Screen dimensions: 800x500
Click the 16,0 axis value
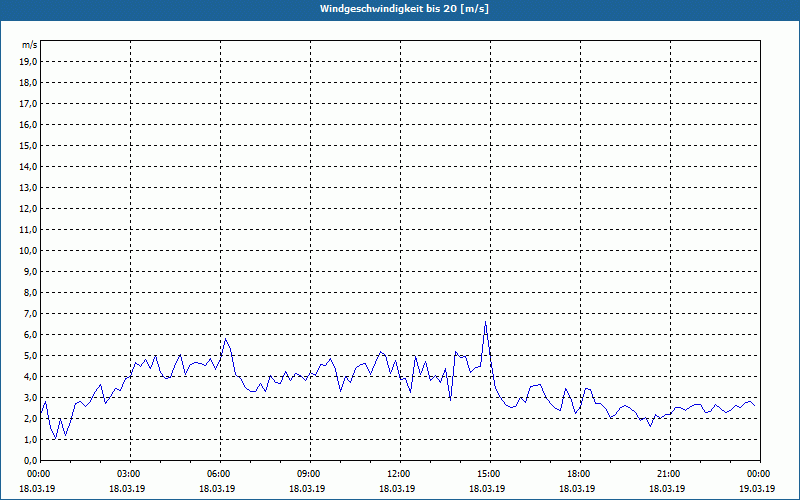(29, 124)
